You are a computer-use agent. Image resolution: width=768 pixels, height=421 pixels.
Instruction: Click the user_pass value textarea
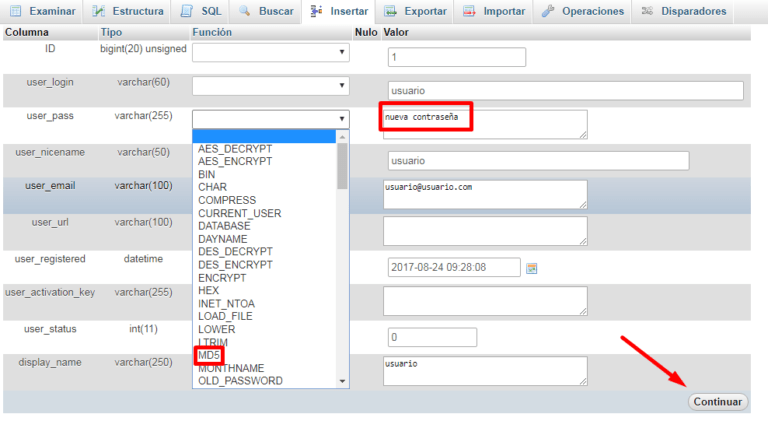pos(485,124)
